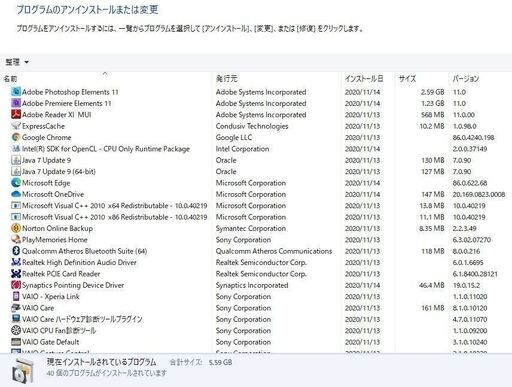
Task: Sort by the 発行元 column header
Action: coord(227,79)
